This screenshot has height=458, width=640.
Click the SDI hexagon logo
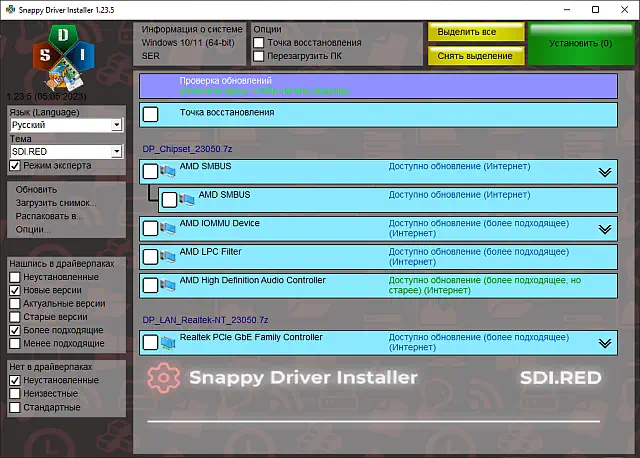63,57
